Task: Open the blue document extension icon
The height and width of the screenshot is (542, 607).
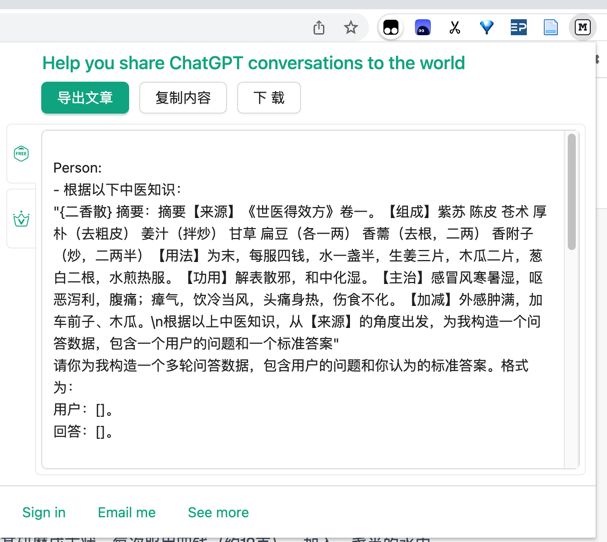Action: (x=550, y=27)
